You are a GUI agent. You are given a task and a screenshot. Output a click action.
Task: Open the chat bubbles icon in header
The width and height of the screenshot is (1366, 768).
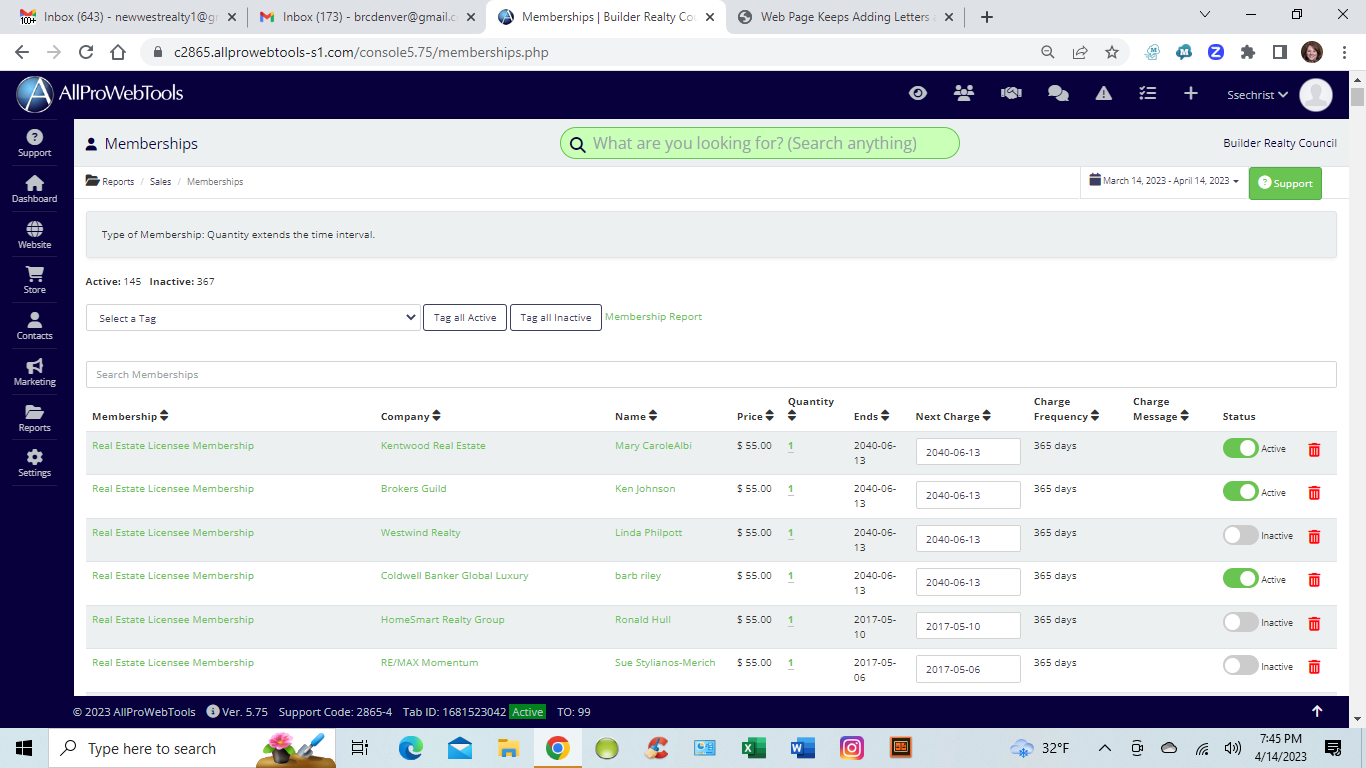pos(1058,93)
